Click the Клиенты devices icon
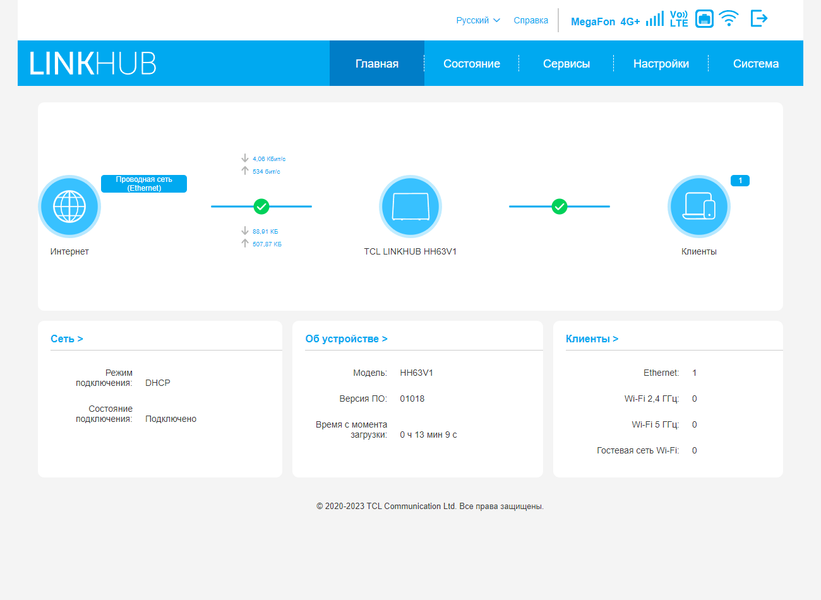The image size is (821, 600). pyautogui.click(x=698, y=206)
